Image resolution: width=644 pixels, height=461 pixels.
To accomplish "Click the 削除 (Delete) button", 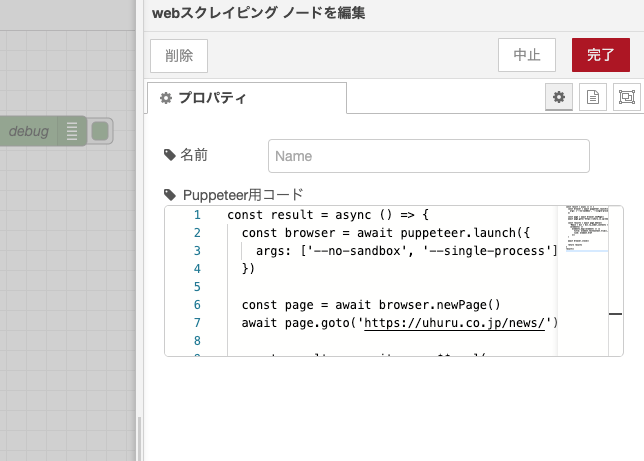I will (179, 56).
